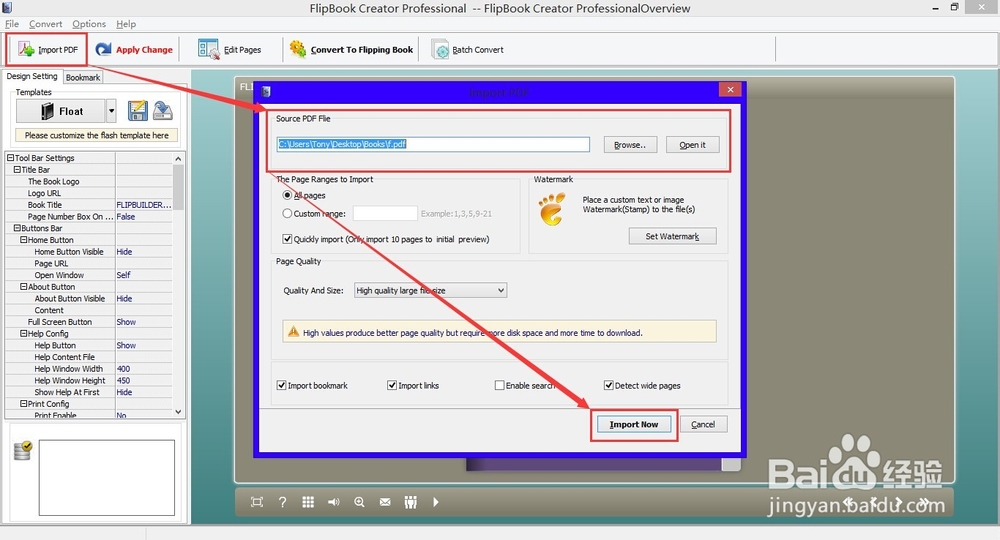Open the Options menu
1000x540 pixels.
[89, 24]
